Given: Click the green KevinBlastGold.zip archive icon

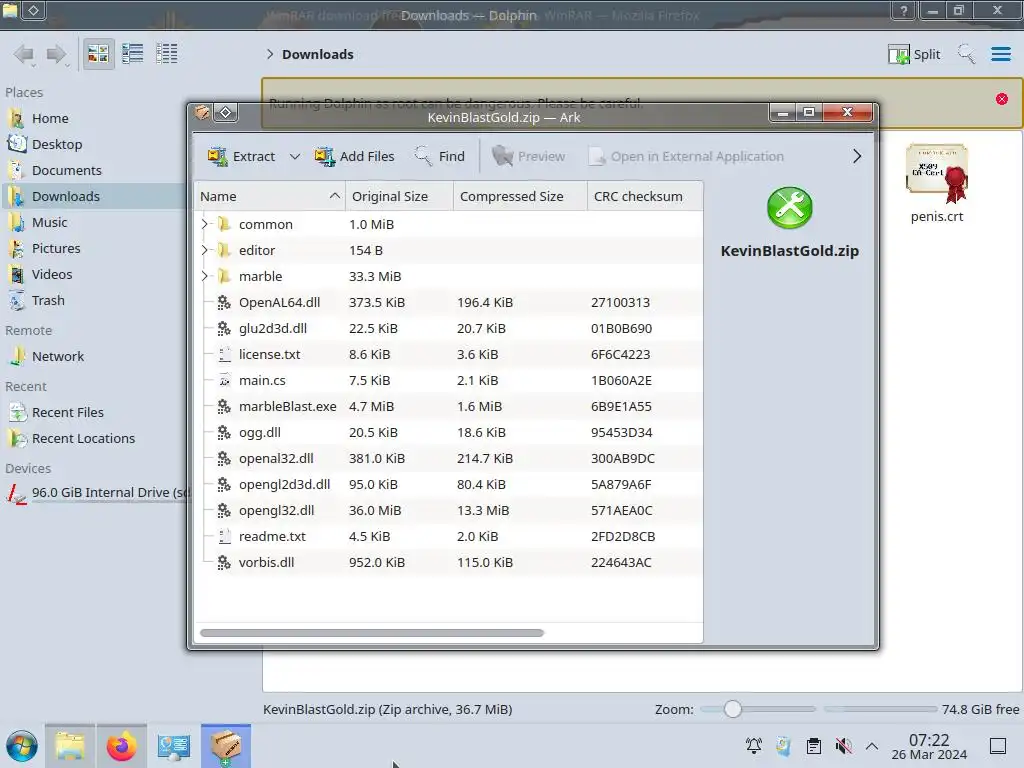Looking at the screenshot, I should [790, 208].
